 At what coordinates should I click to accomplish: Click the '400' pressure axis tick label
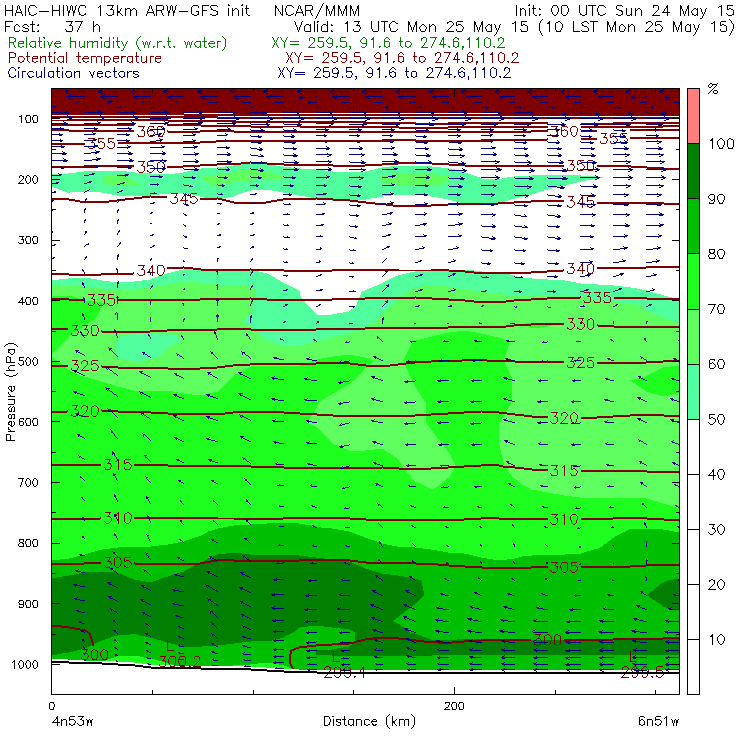(x=28, y=301)
